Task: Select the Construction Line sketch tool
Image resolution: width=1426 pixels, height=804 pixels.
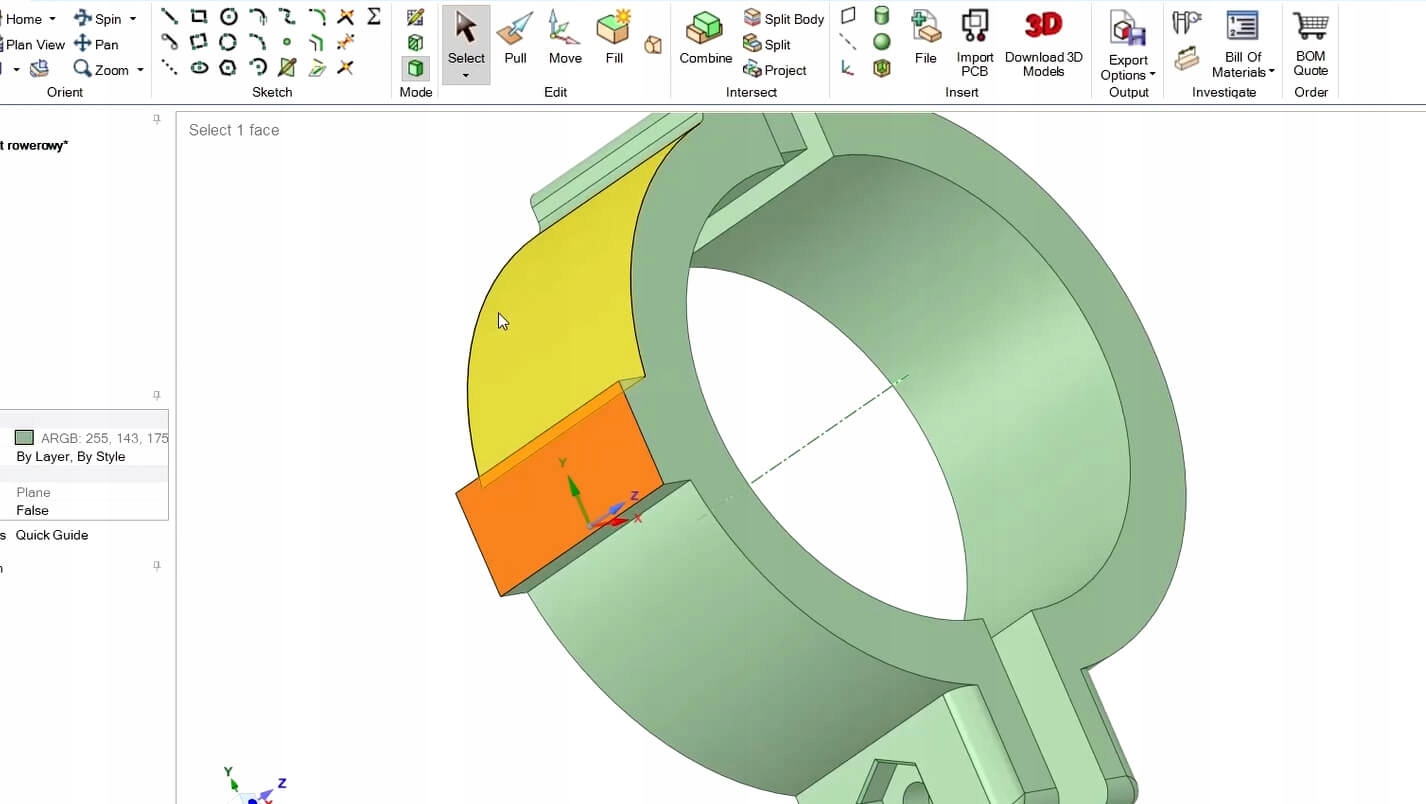Action: pos(170,68)
